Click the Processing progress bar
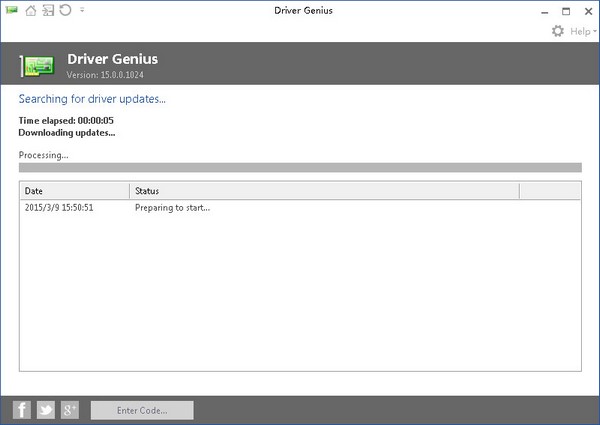Viewport: 600px width, 425px height. (x=300, y=168)
